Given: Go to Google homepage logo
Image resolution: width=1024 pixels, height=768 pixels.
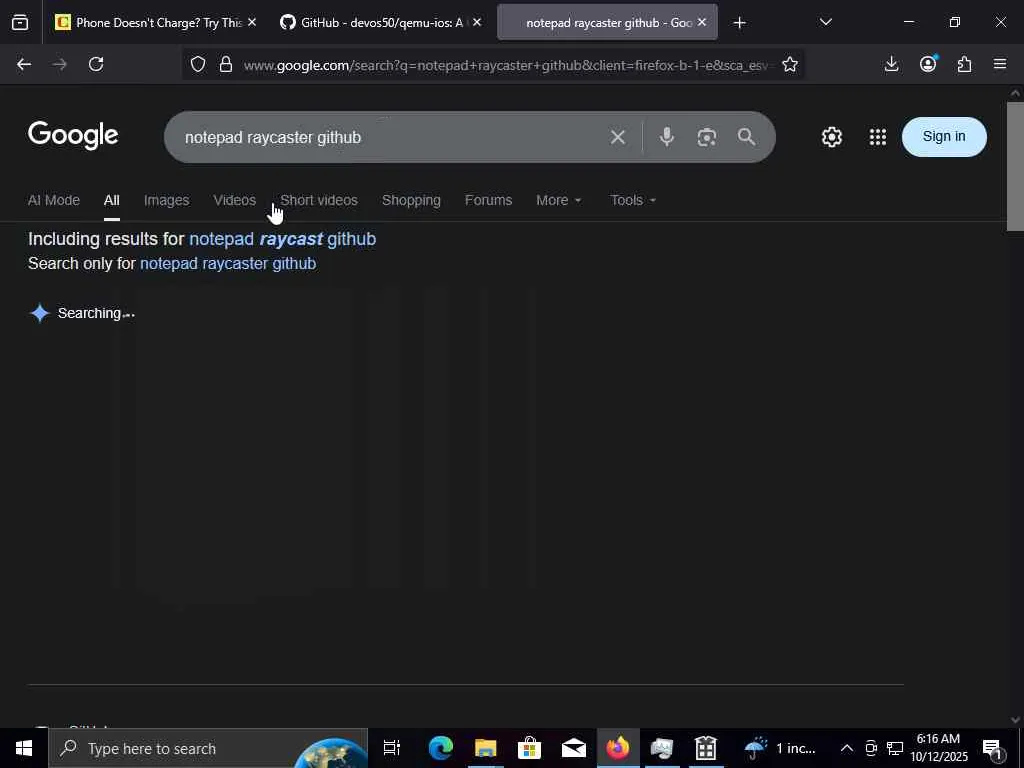Looking at the screenshot, I should [x=73, y=136].
